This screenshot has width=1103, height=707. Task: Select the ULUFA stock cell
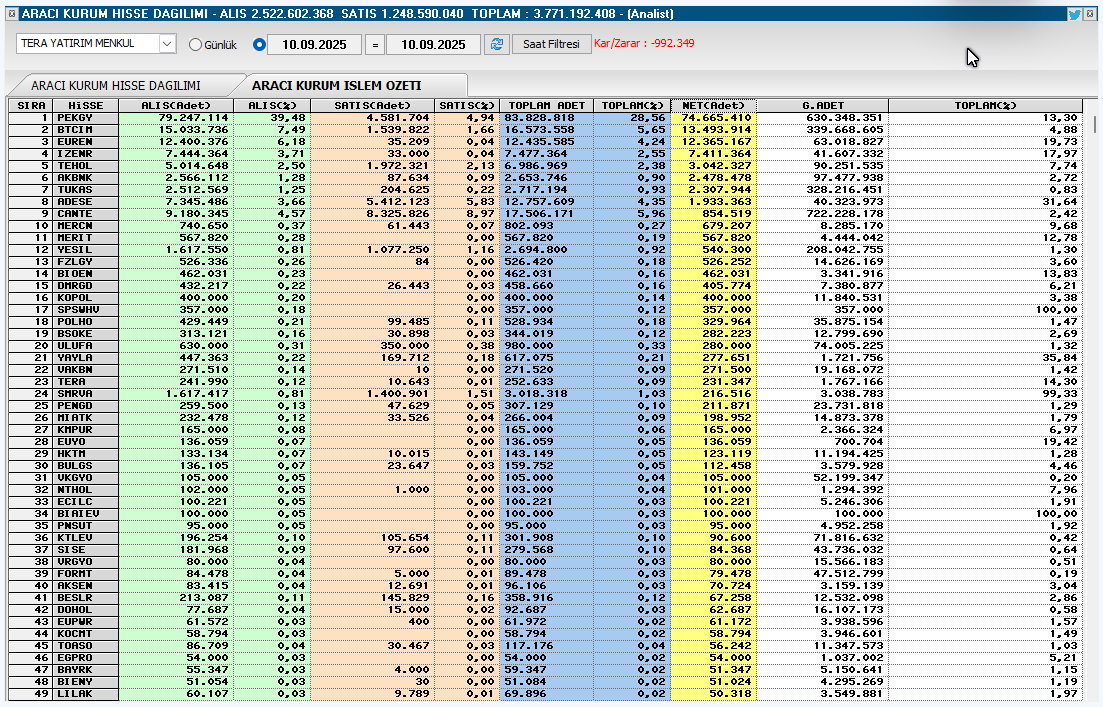(86, 345)
